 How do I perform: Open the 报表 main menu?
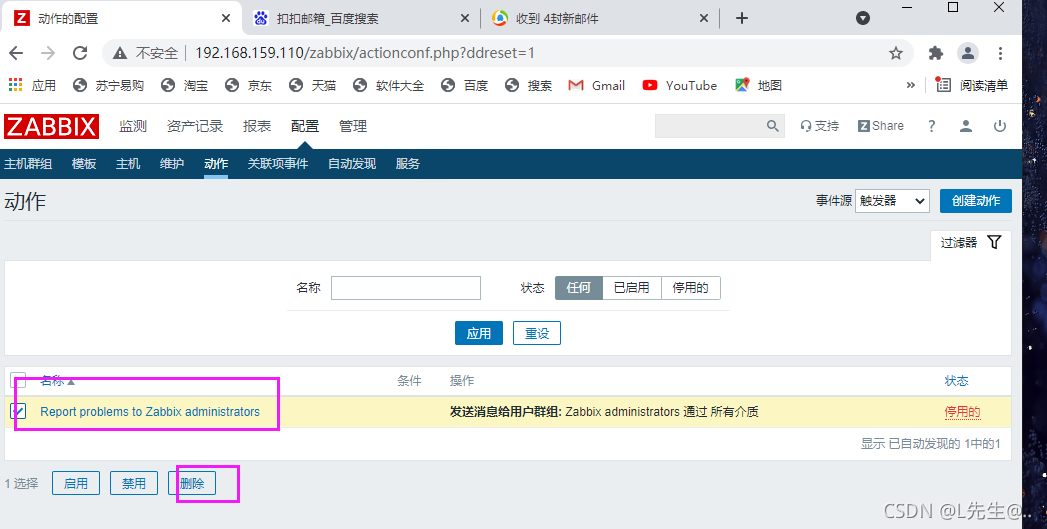click(257, 126)
